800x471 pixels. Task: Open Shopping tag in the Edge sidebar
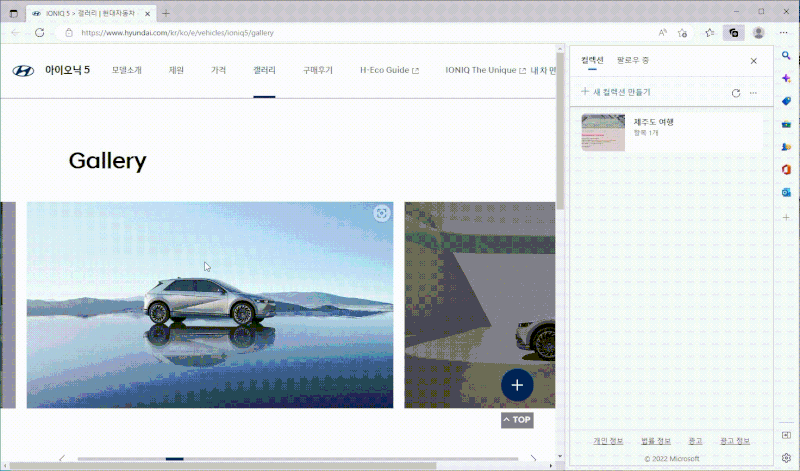(x=786, y=101)
